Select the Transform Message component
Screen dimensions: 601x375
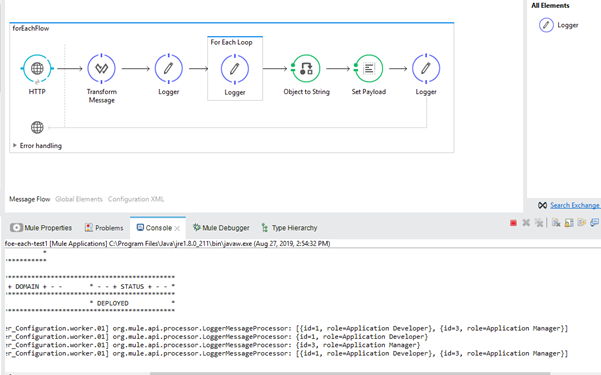click(x=101, y=69)
